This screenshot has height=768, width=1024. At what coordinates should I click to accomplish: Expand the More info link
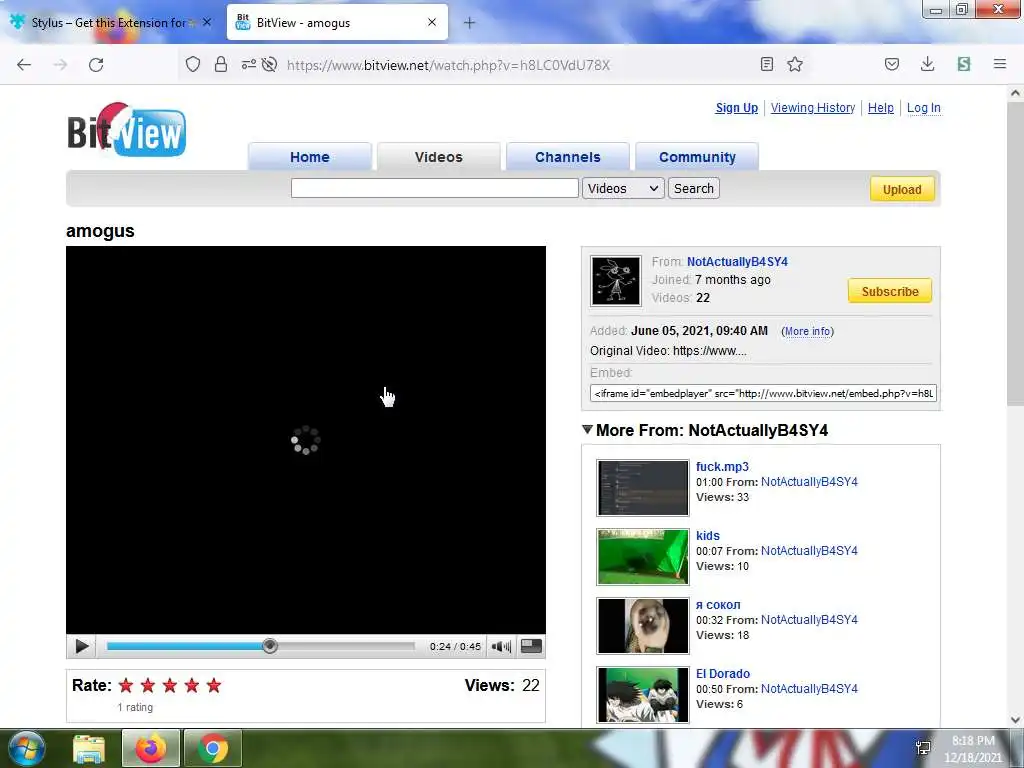point(807,331)
